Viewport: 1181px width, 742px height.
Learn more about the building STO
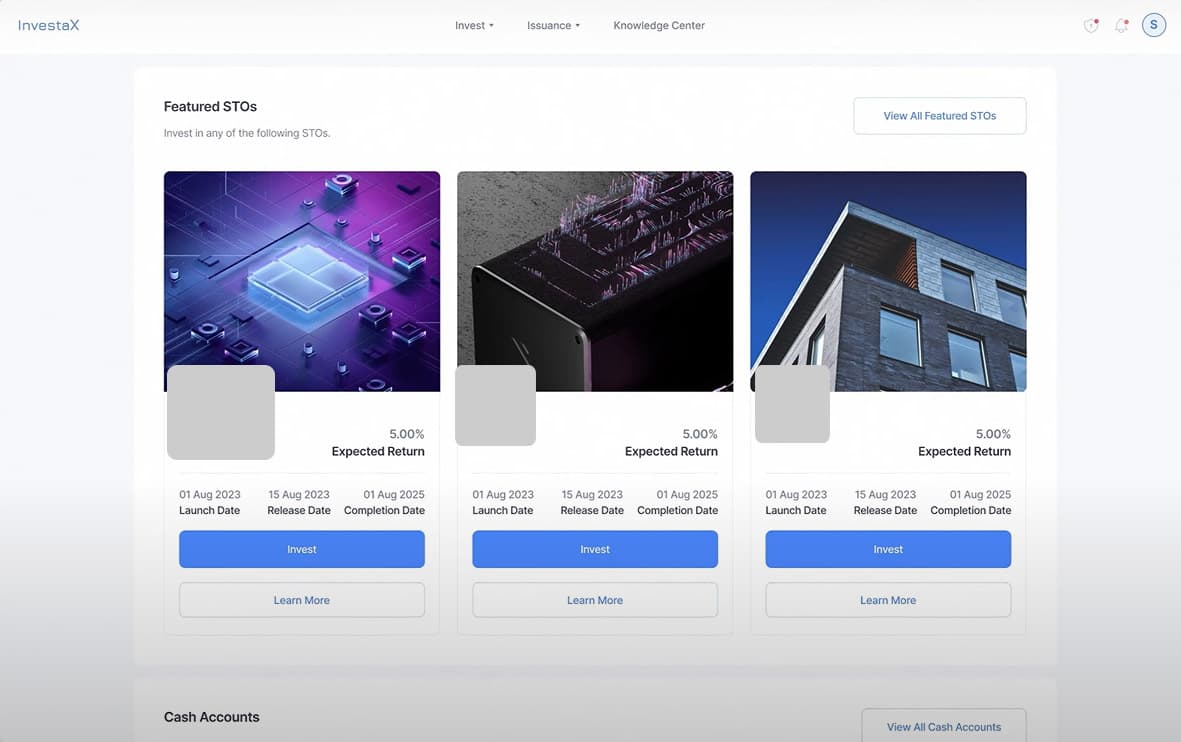coord(888,600)
